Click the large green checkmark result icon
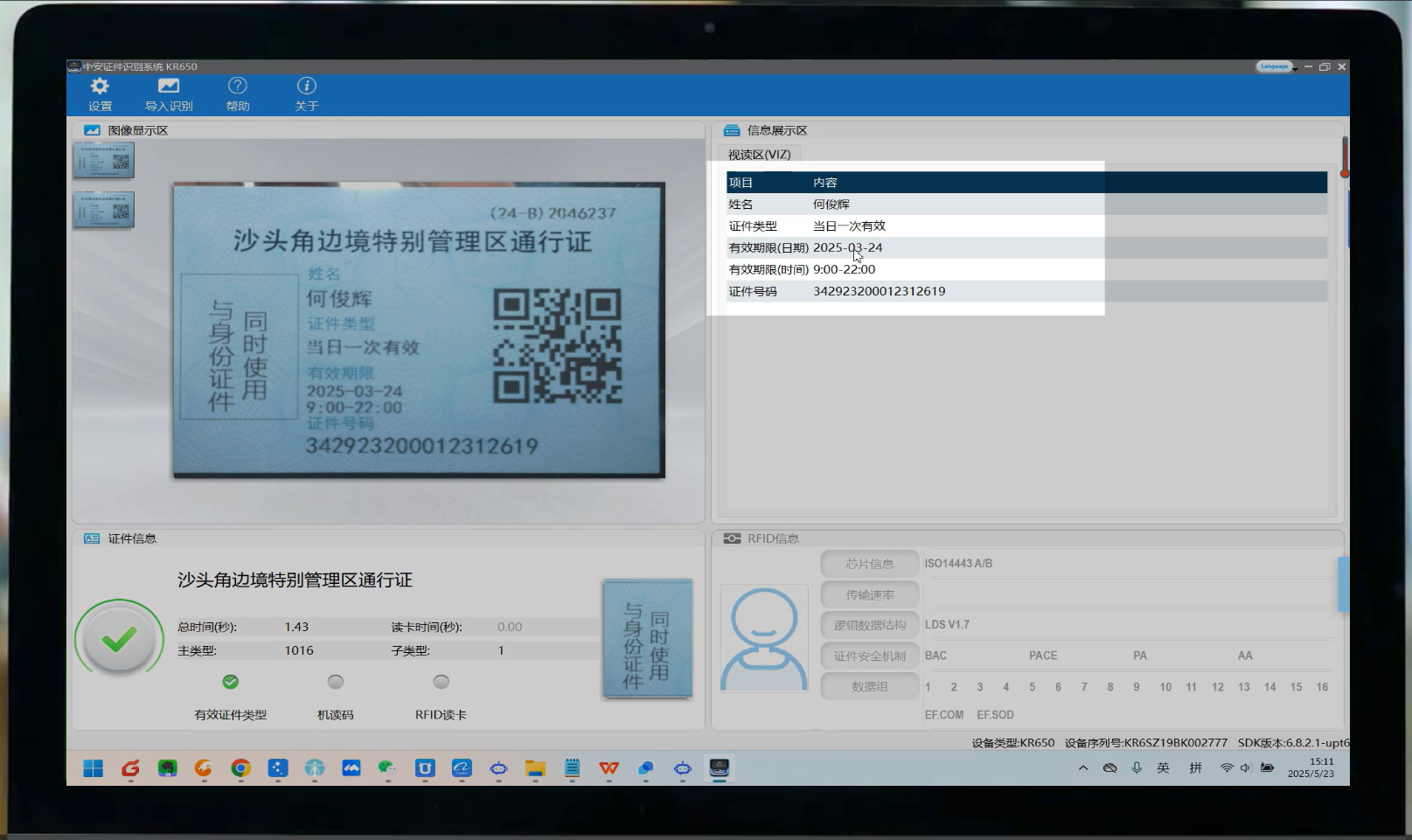 pyautogui.click(x=119, y=640)
